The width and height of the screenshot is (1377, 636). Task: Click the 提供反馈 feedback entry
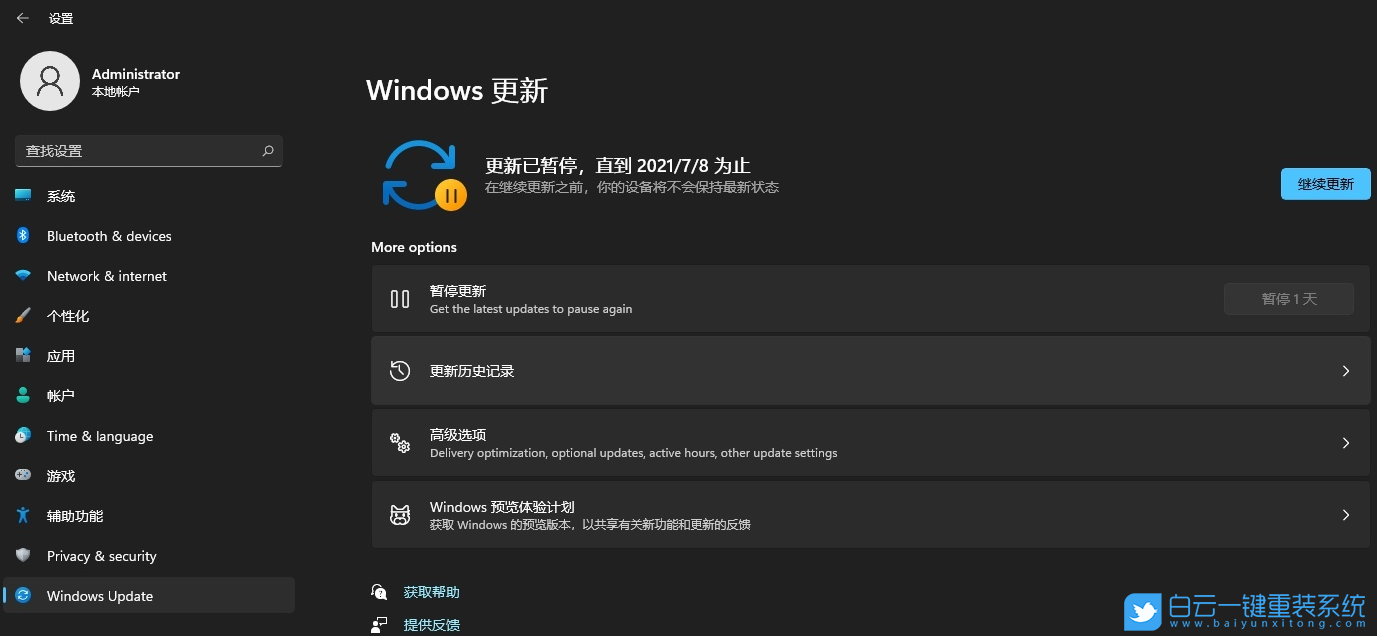[430, 624]
